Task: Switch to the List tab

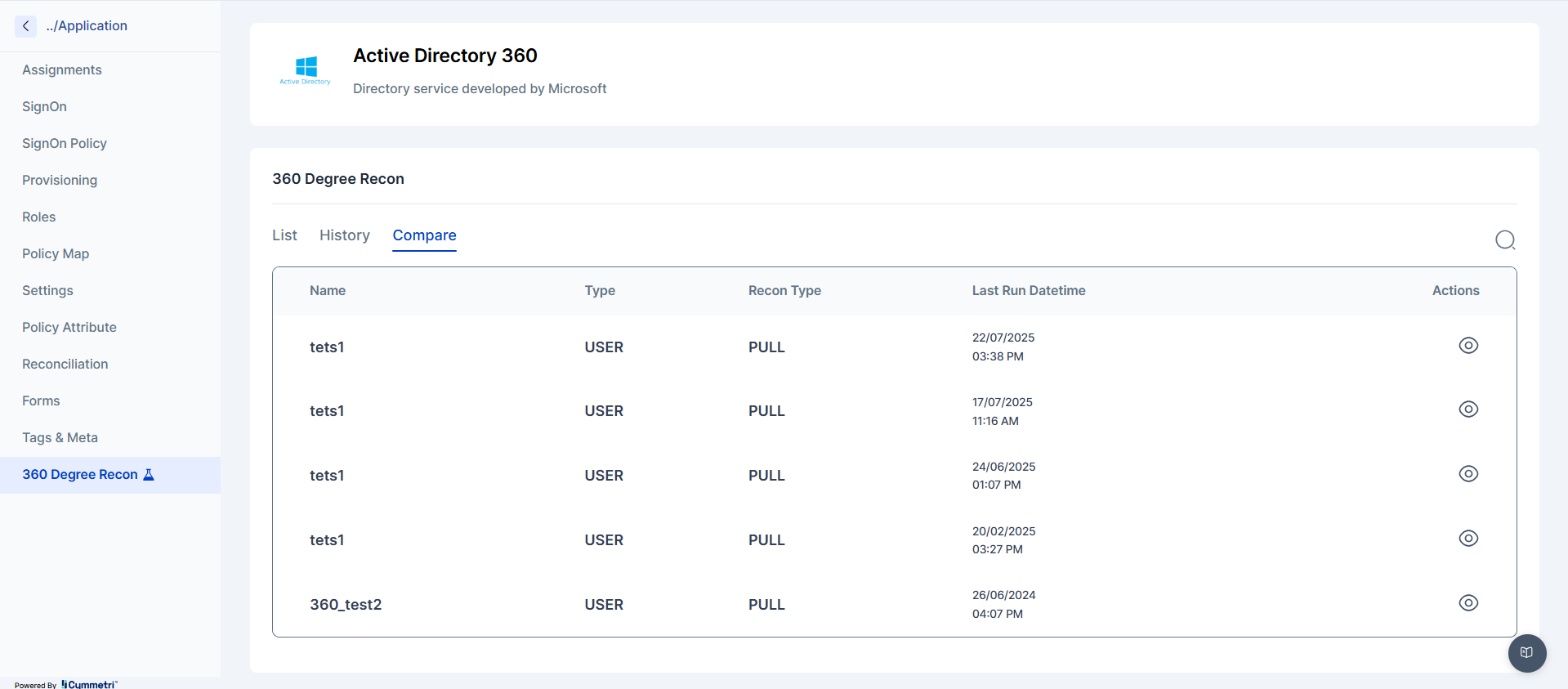Action: click(x=284, y=235)
